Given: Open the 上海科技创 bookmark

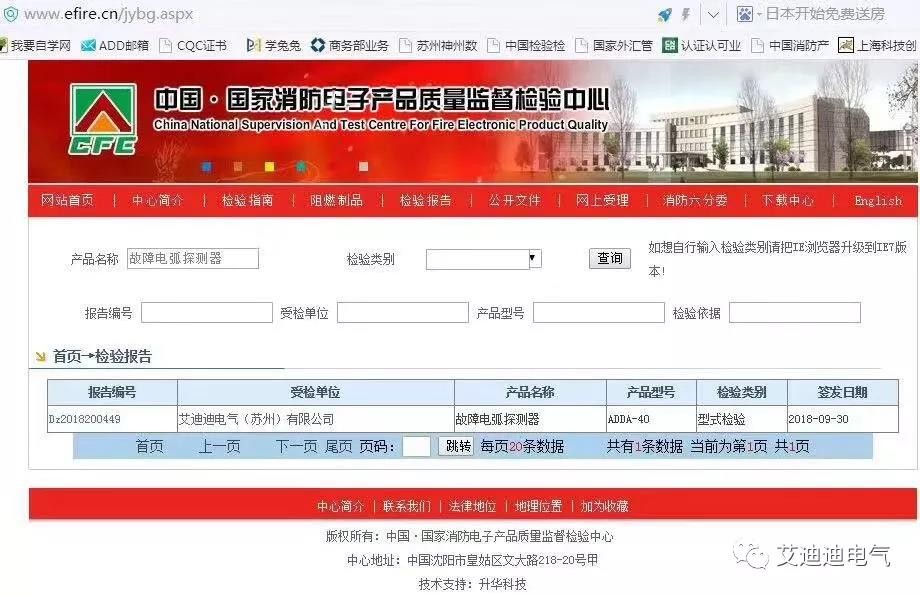Looking at the screenshot, I should (878, 45).
